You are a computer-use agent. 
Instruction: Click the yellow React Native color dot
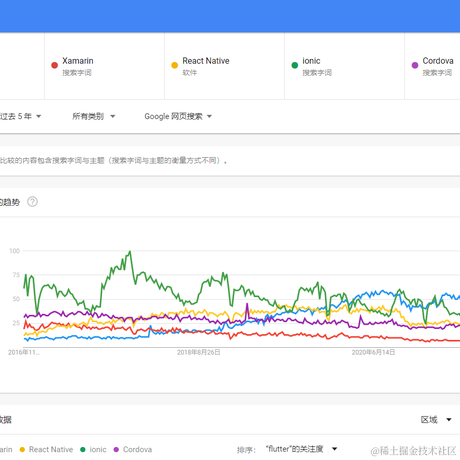(174, 65)
